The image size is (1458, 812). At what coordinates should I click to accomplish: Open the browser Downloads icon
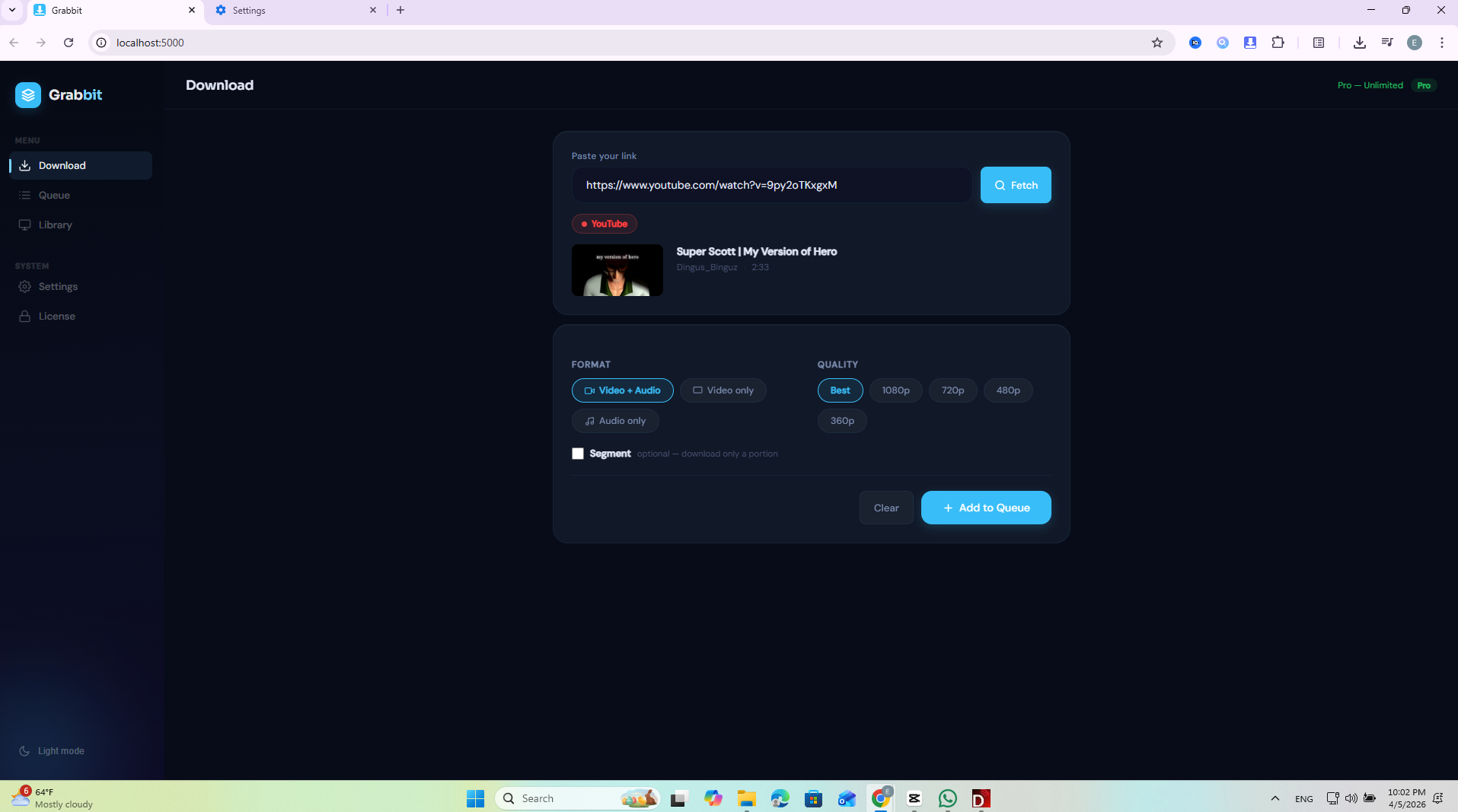click(x=1360, y=43)
